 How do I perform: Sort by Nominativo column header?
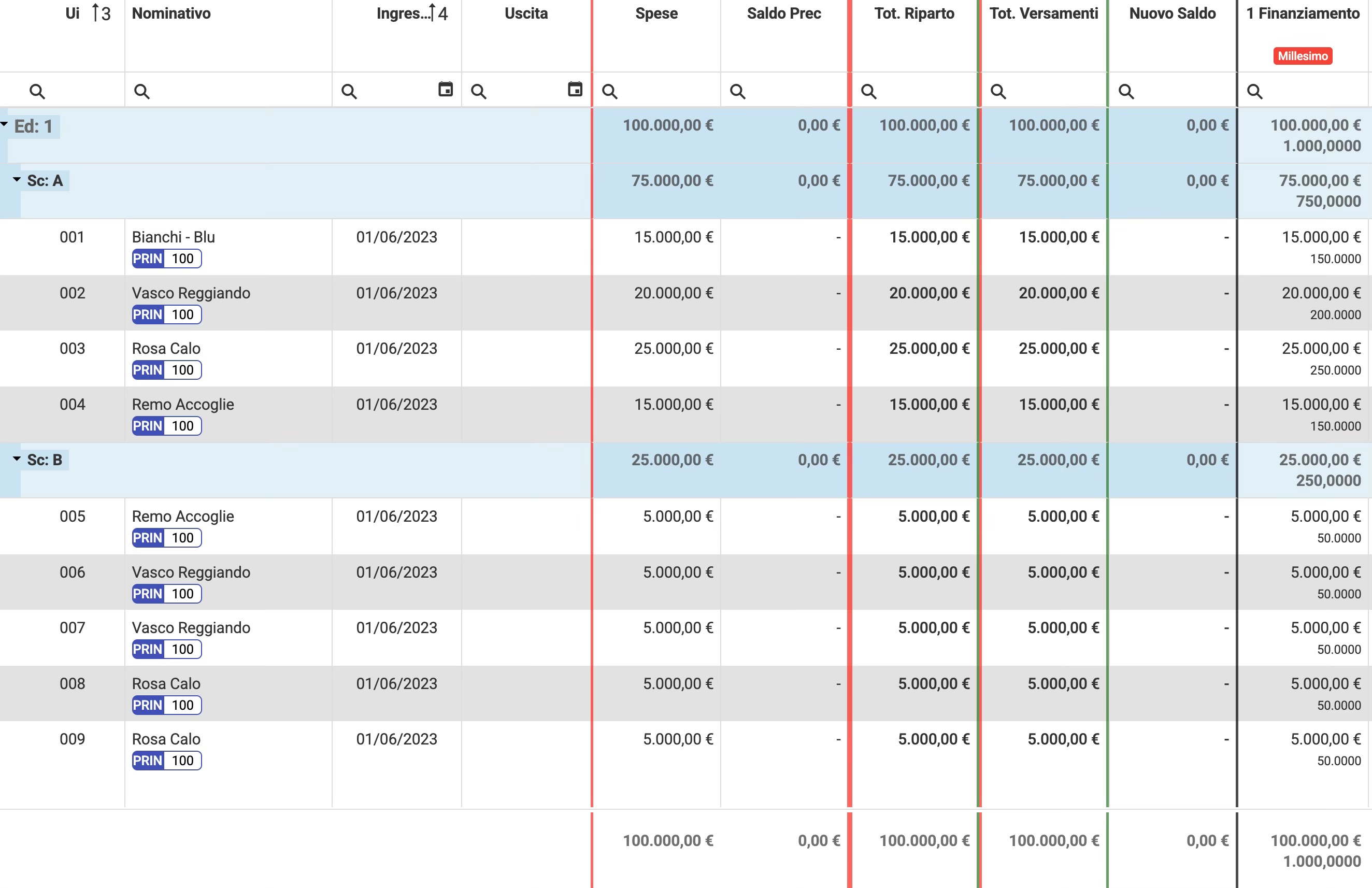tap(171, 13)
